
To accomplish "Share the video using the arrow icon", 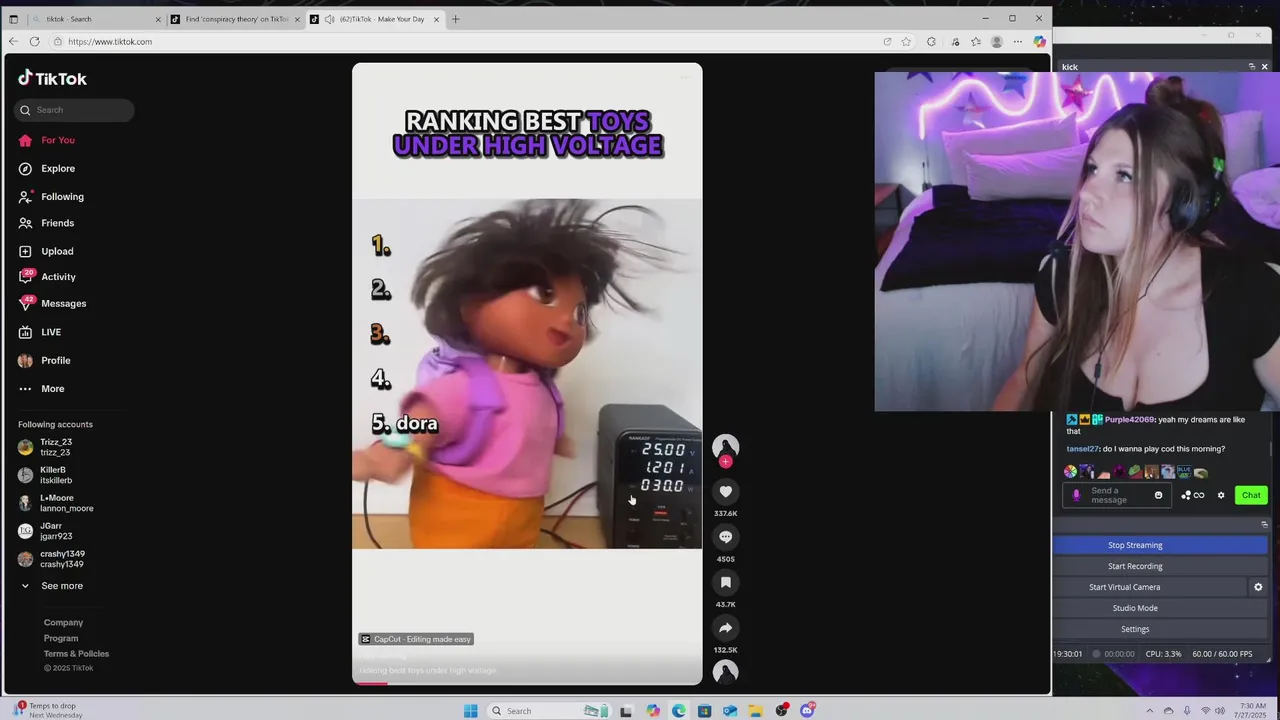I will click(x=726, y=628).
